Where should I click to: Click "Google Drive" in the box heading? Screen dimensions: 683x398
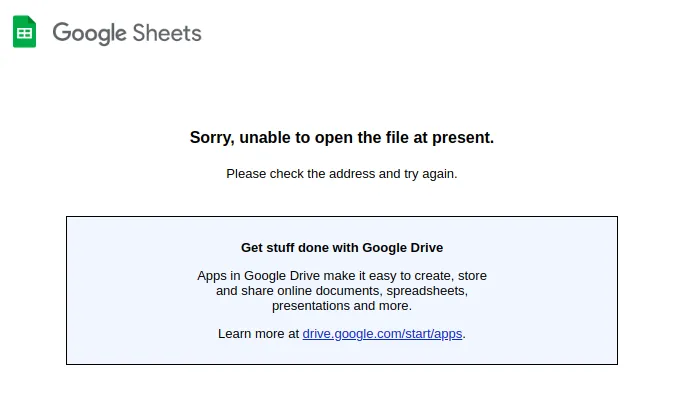point(402,247)
